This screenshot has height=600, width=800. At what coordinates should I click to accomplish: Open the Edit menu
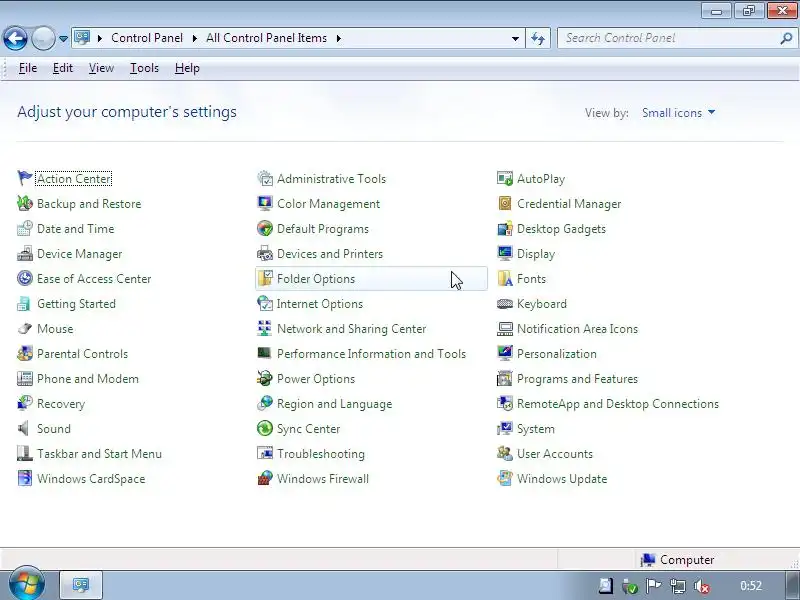[x=63, y=68]
